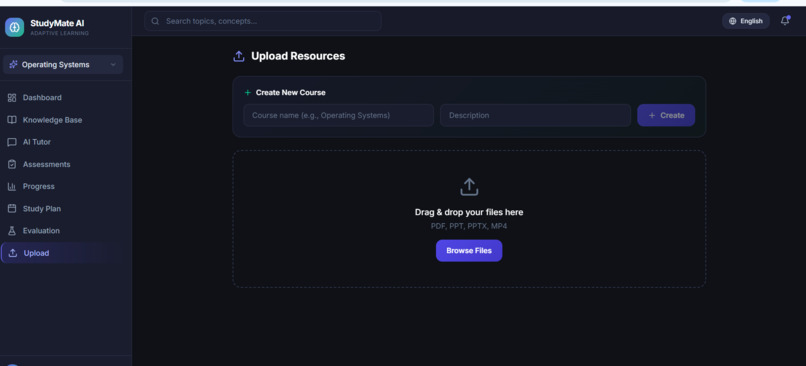806x366 pixels.
Task: Click the Create course button
Action: click(666, 115)
